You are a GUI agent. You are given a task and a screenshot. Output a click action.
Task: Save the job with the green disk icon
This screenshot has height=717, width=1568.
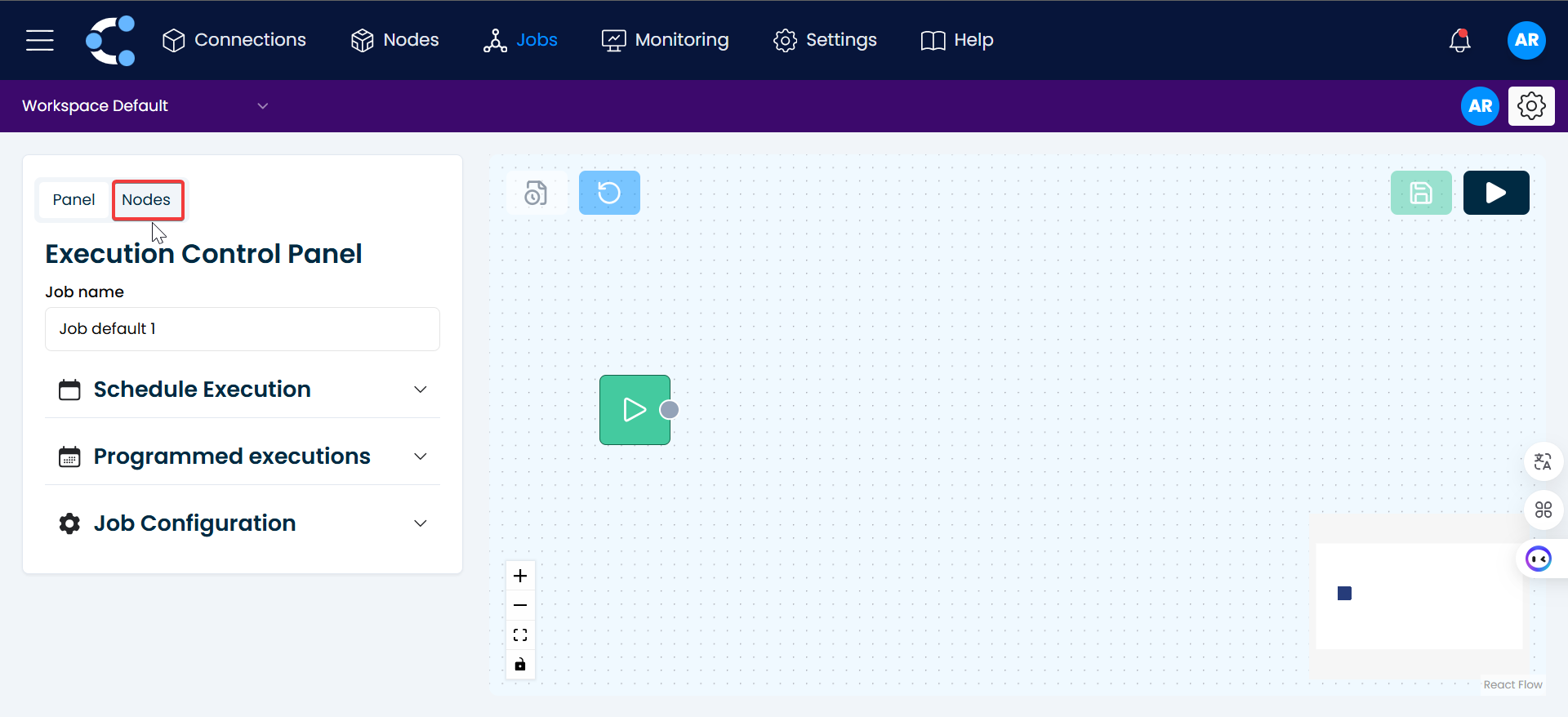tap(1420, 193)
